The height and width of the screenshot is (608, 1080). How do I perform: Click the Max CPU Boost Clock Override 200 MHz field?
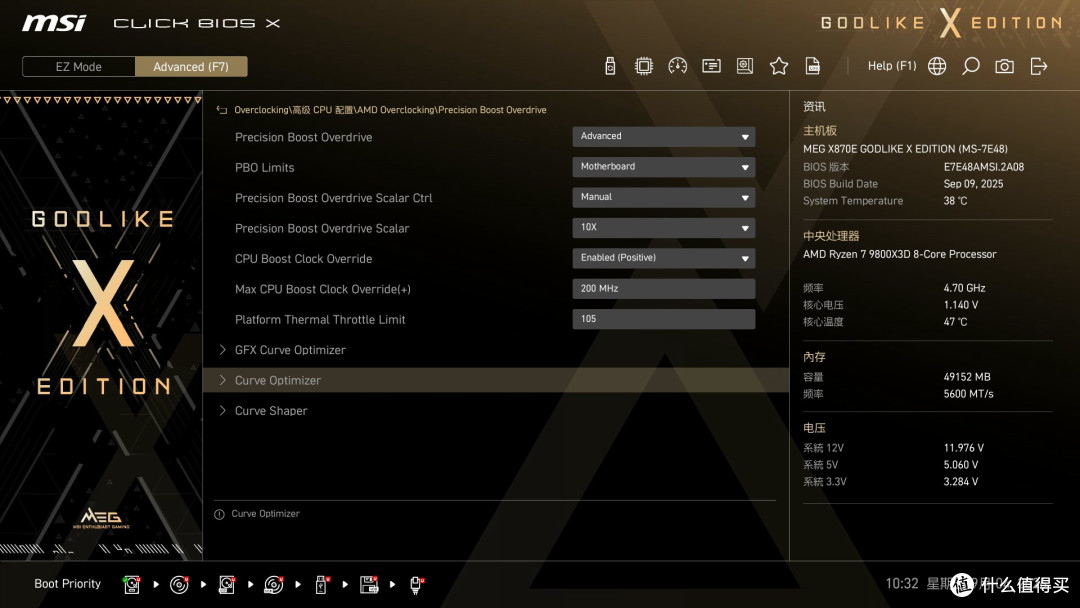(x=663, y=289)
